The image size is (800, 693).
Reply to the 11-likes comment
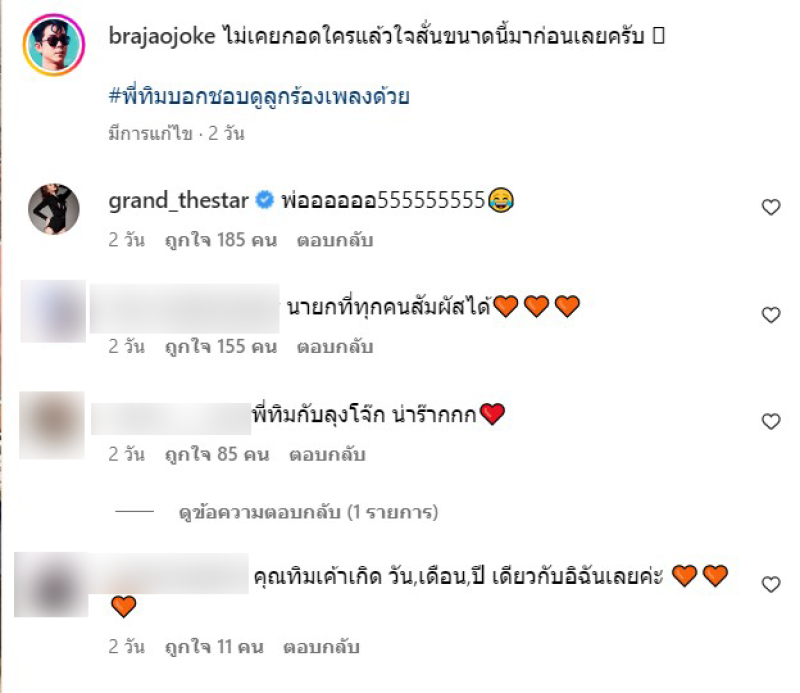321,647
